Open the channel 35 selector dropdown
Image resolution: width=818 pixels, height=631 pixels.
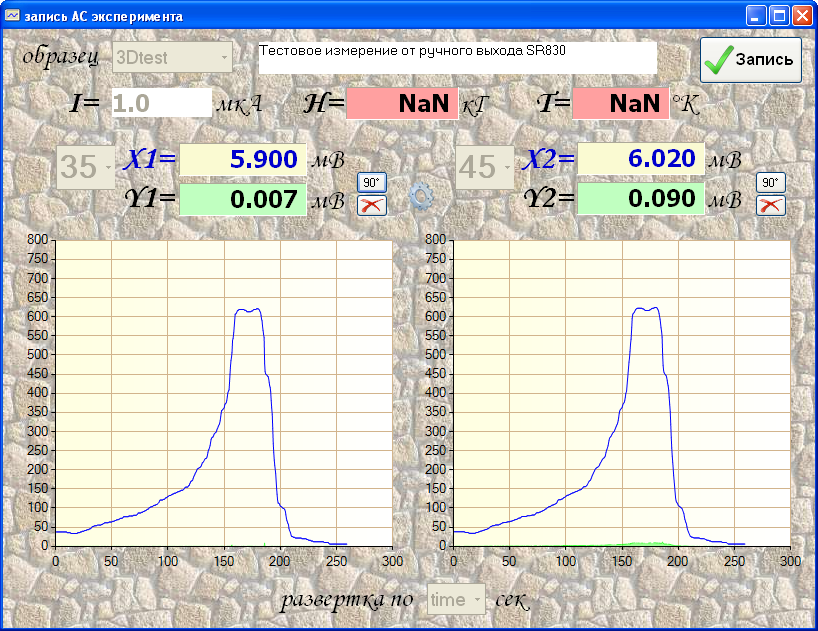click(86, 167)
